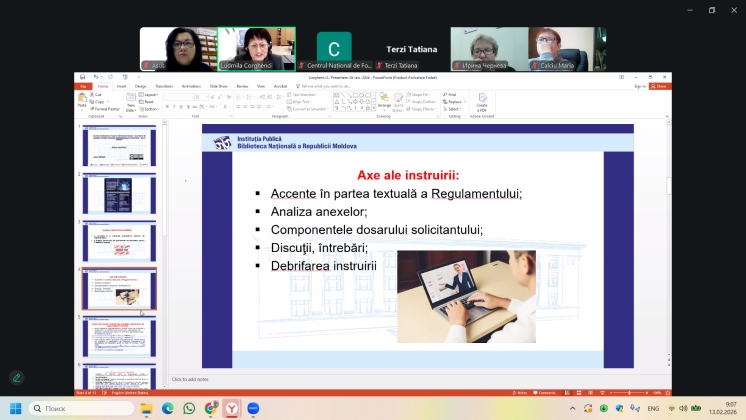
Task: Select the second slide thumbnail
Action: click(x=119, y=190)
